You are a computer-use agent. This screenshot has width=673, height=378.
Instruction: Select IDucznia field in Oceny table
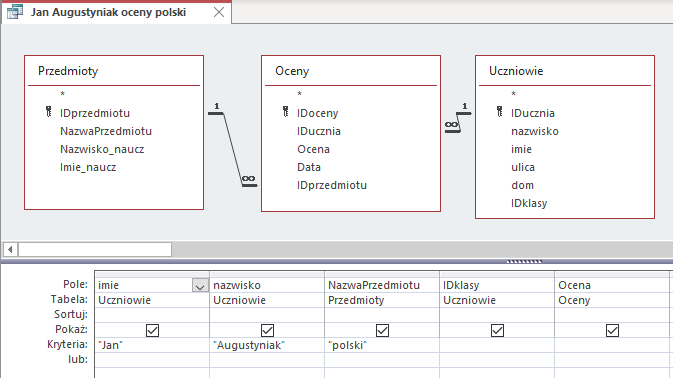[x=319, y=131]
